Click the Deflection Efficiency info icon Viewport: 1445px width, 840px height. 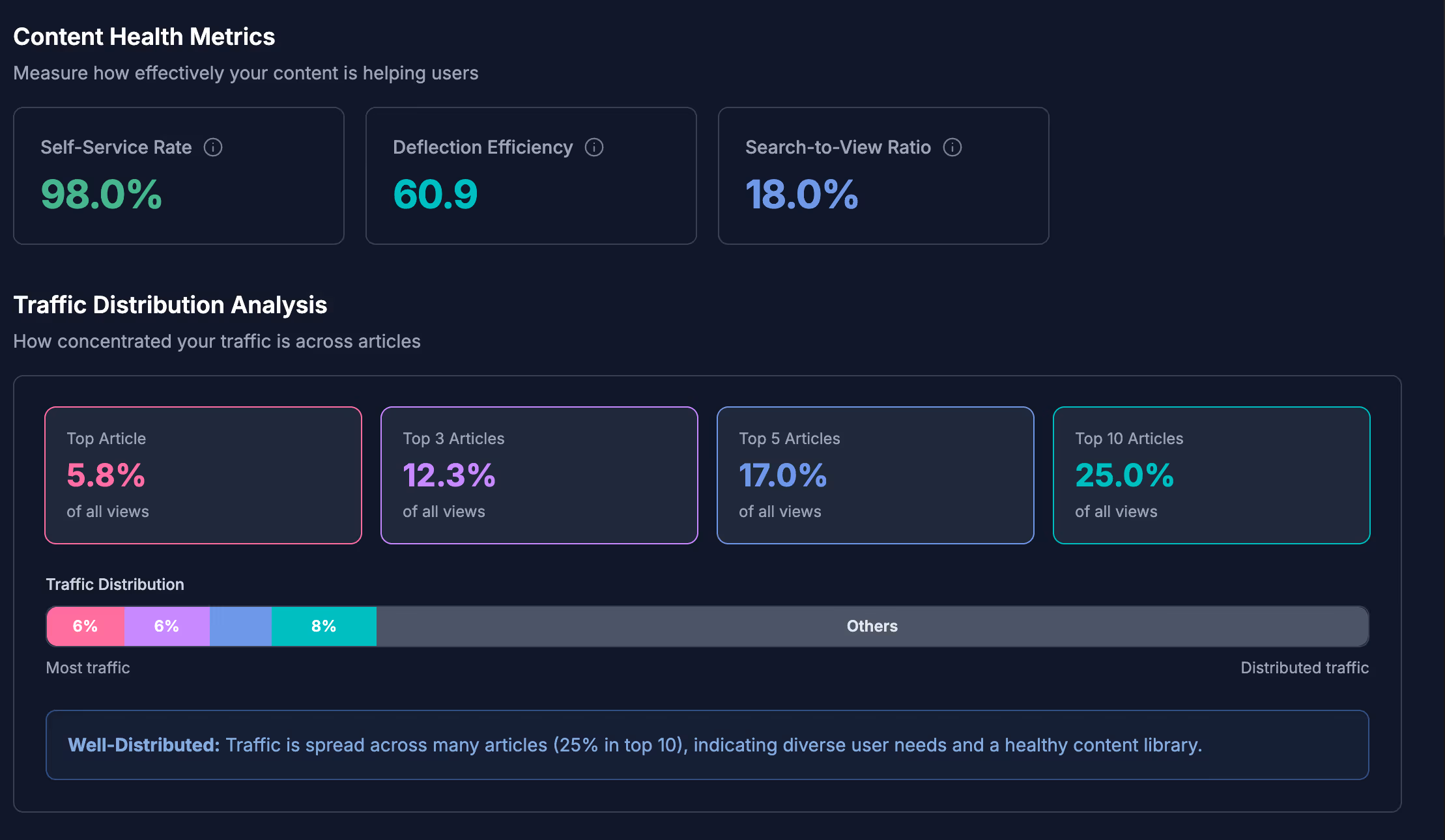594,147
